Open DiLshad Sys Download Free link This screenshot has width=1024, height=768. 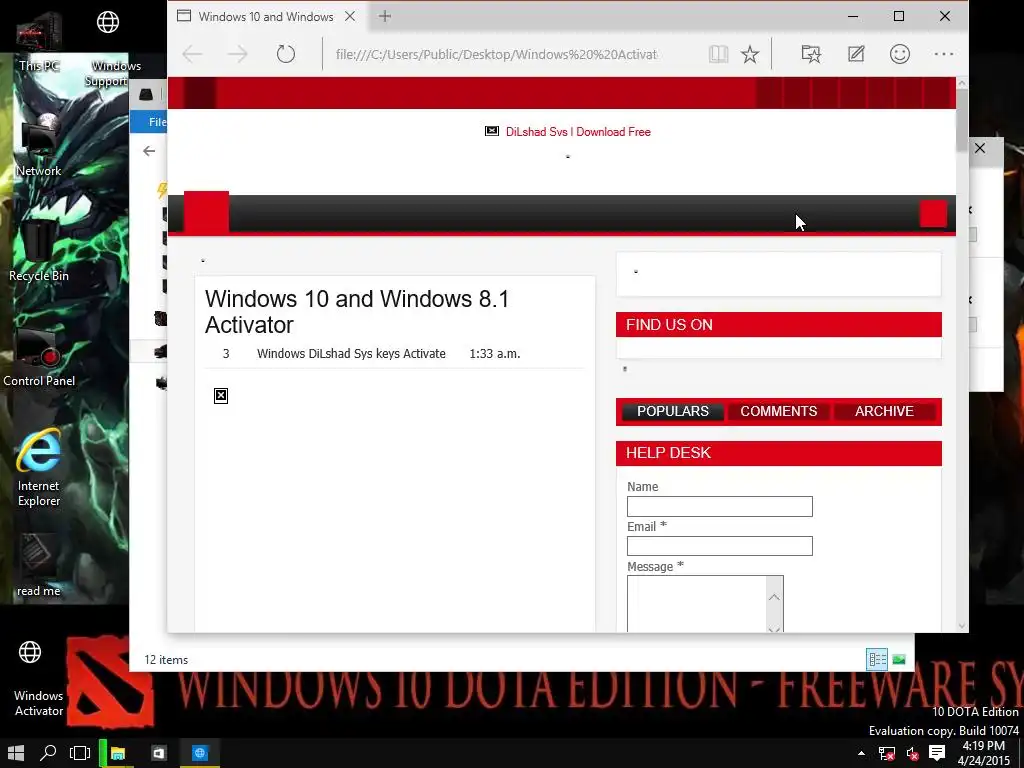point(578,132)
